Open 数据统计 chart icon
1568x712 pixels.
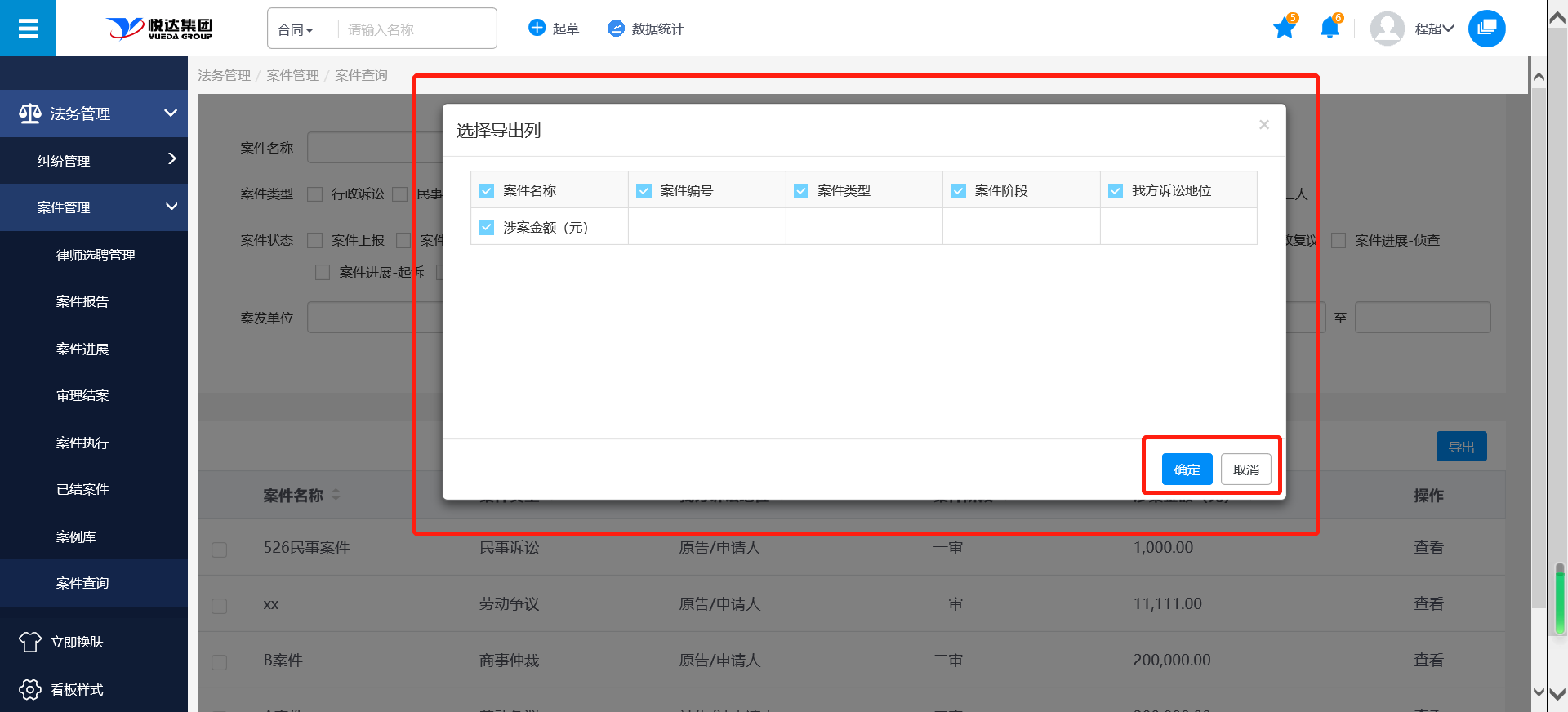(x=616, y=29)
